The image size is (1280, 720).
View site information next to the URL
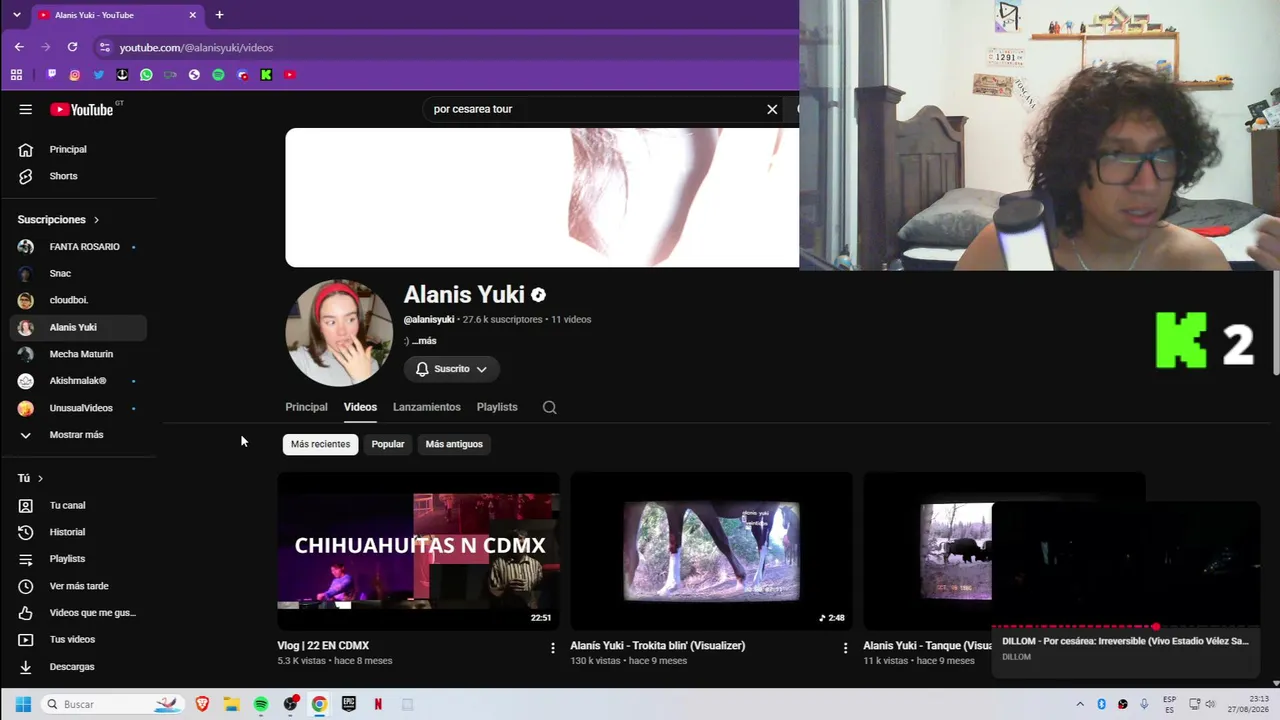[105, 47]
